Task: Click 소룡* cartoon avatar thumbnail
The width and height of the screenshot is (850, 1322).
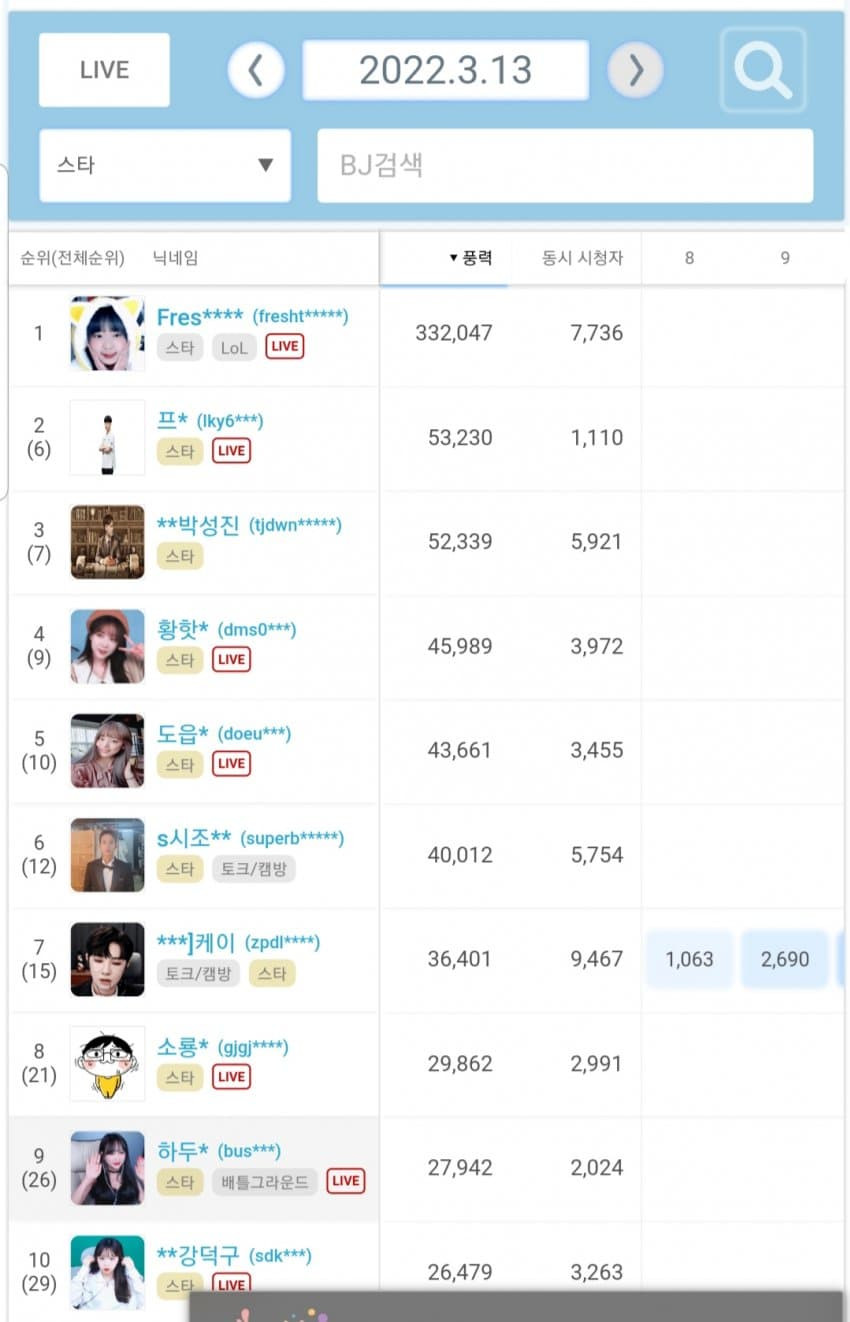Action: [107, 1064]
